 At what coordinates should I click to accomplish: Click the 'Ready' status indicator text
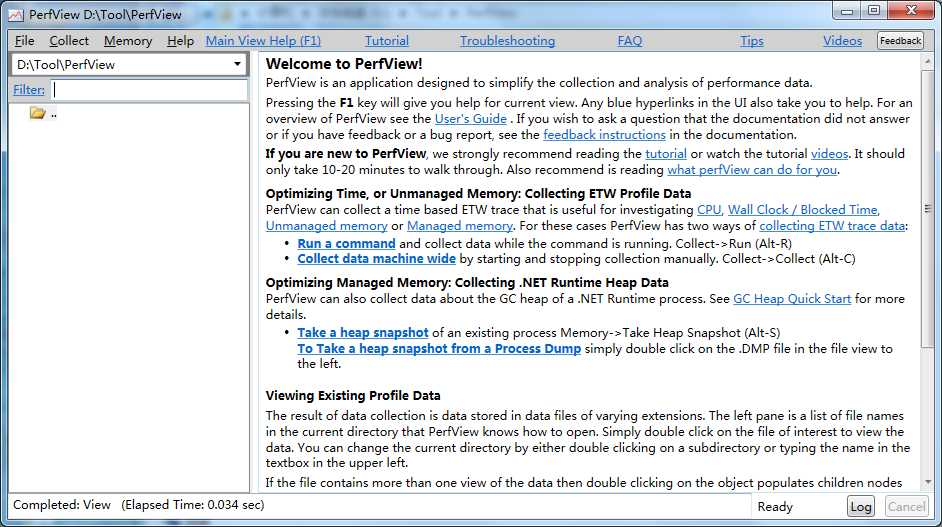tap(775, 507)
